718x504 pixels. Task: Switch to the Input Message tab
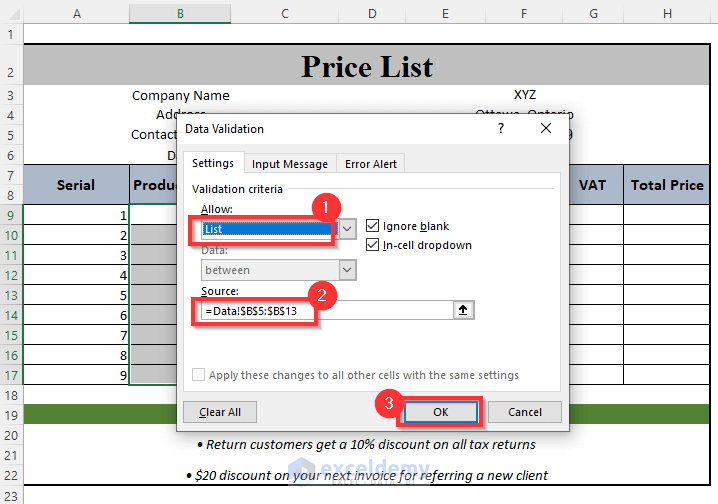(x=290, y=164)
